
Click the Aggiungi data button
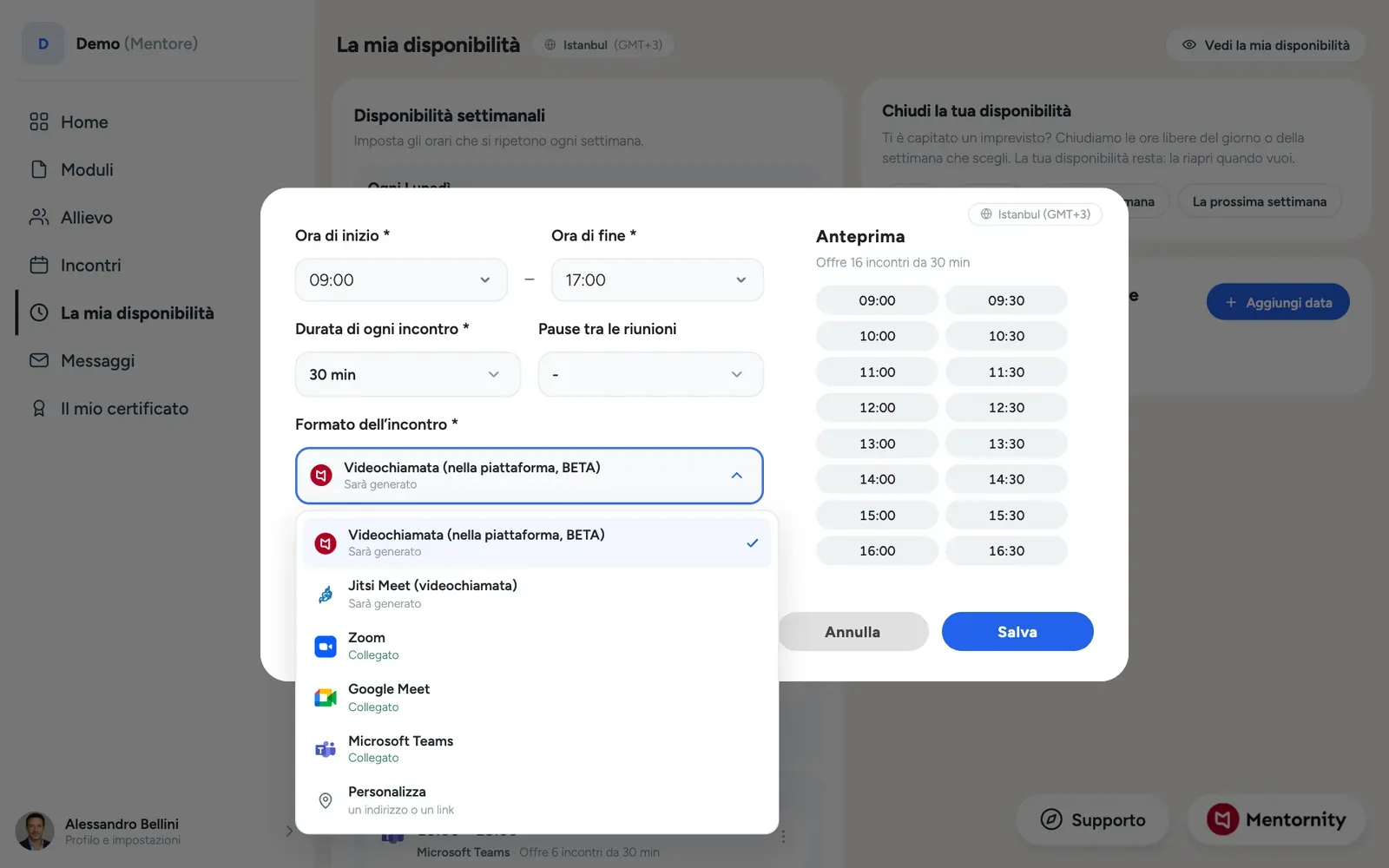(x=1278, y=302)
